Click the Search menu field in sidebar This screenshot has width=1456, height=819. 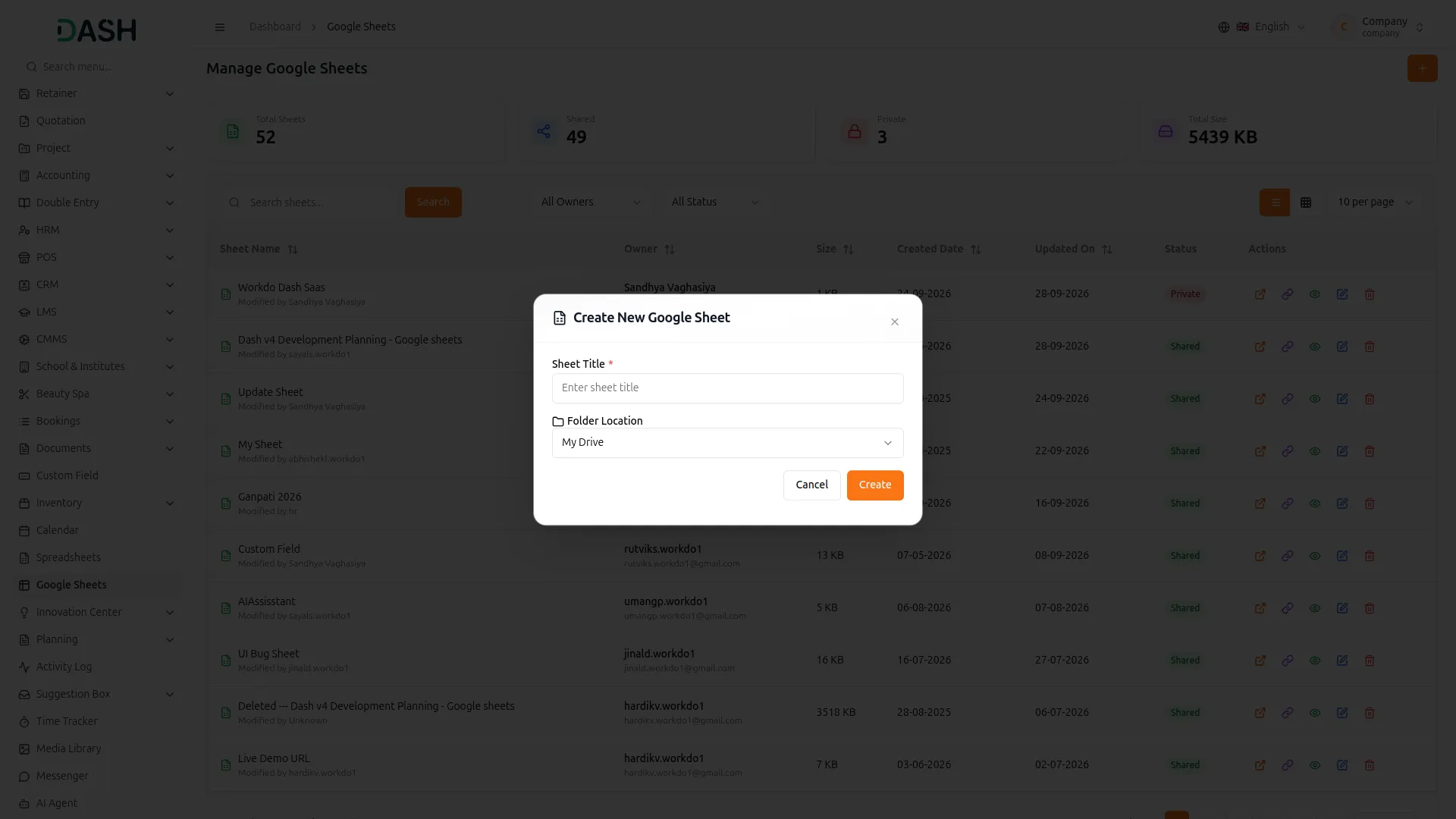pyautogui.click(x=96, y=67)
